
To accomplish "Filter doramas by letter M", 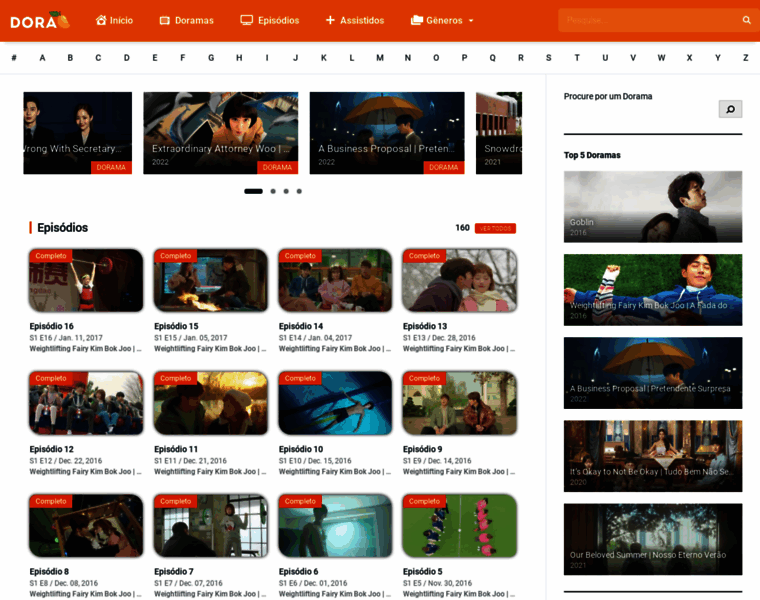I will pos(380,58).
